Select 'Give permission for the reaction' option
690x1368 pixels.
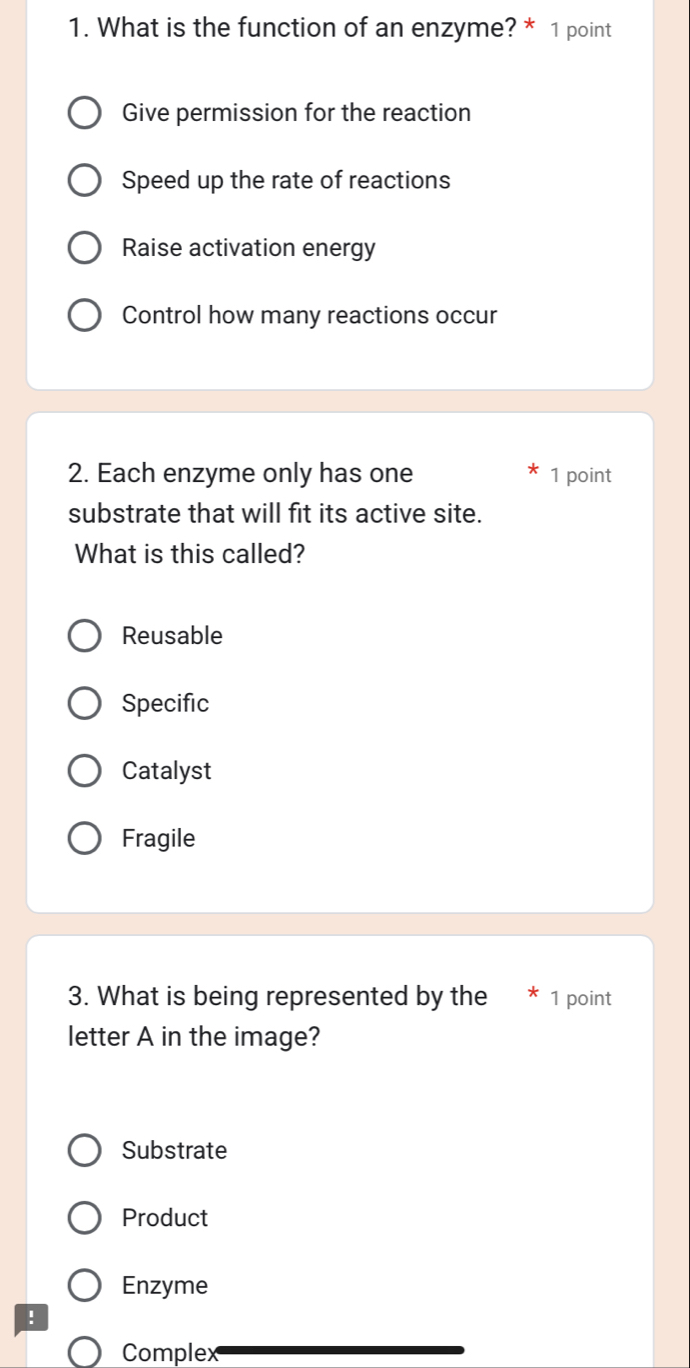tap(84, 113)
